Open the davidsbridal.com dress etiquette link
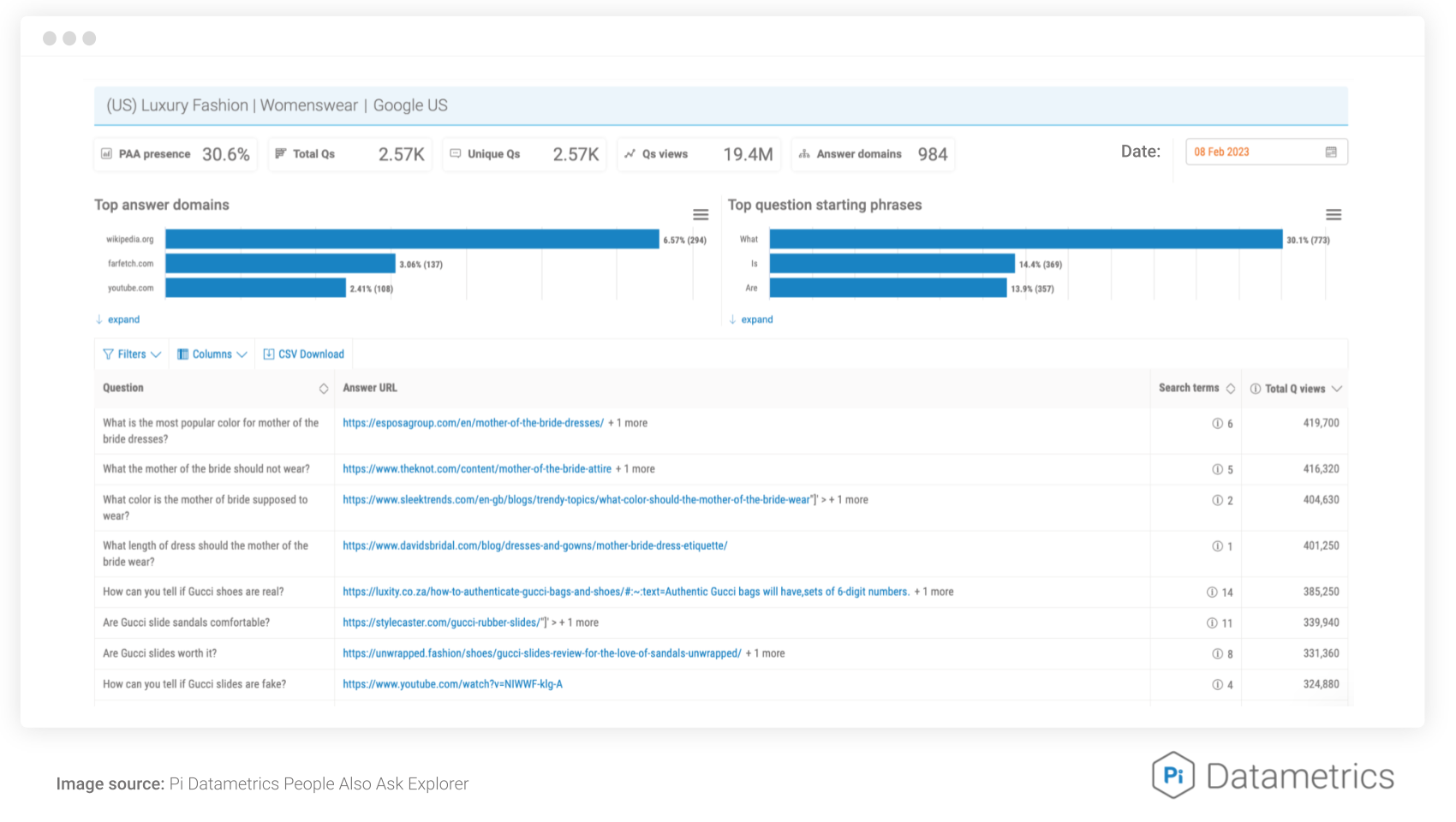The height and width of the screenshot is (822, 1456). [535, 546]
